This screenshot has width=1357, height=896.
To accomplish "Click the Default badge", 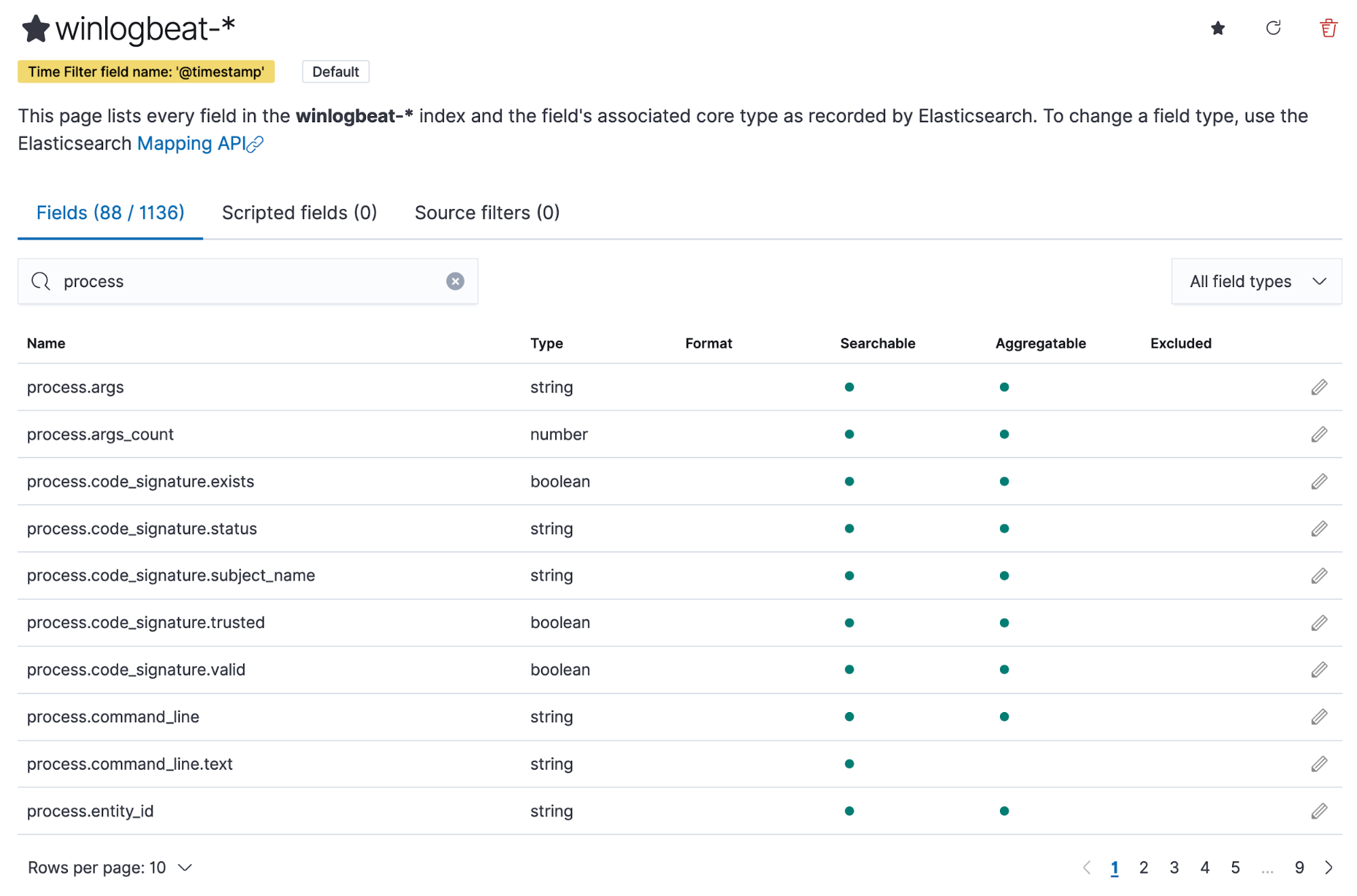I will [335, 72].
